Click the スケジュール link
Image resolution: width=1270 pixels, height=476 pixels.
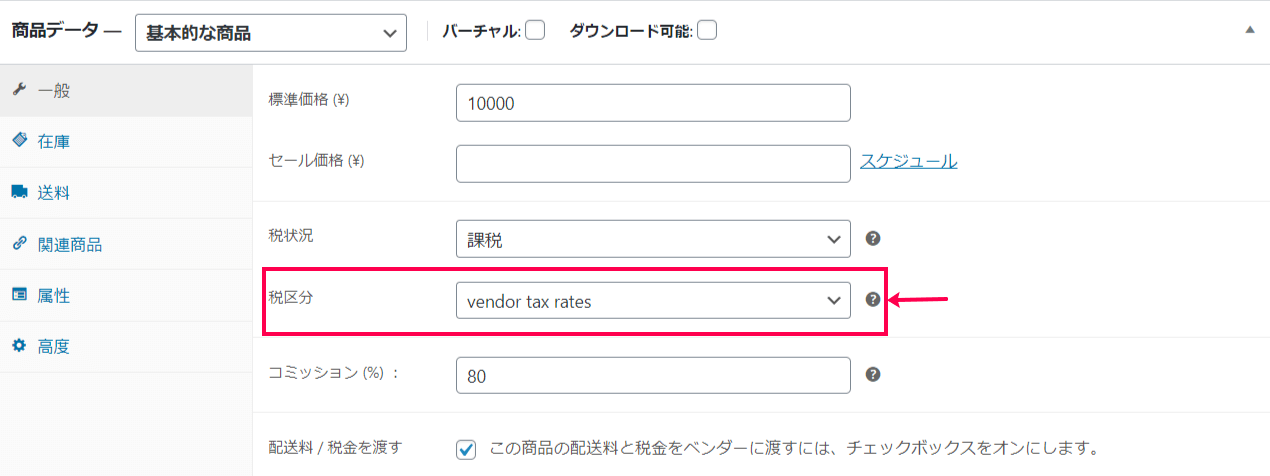tap(909, 161)
